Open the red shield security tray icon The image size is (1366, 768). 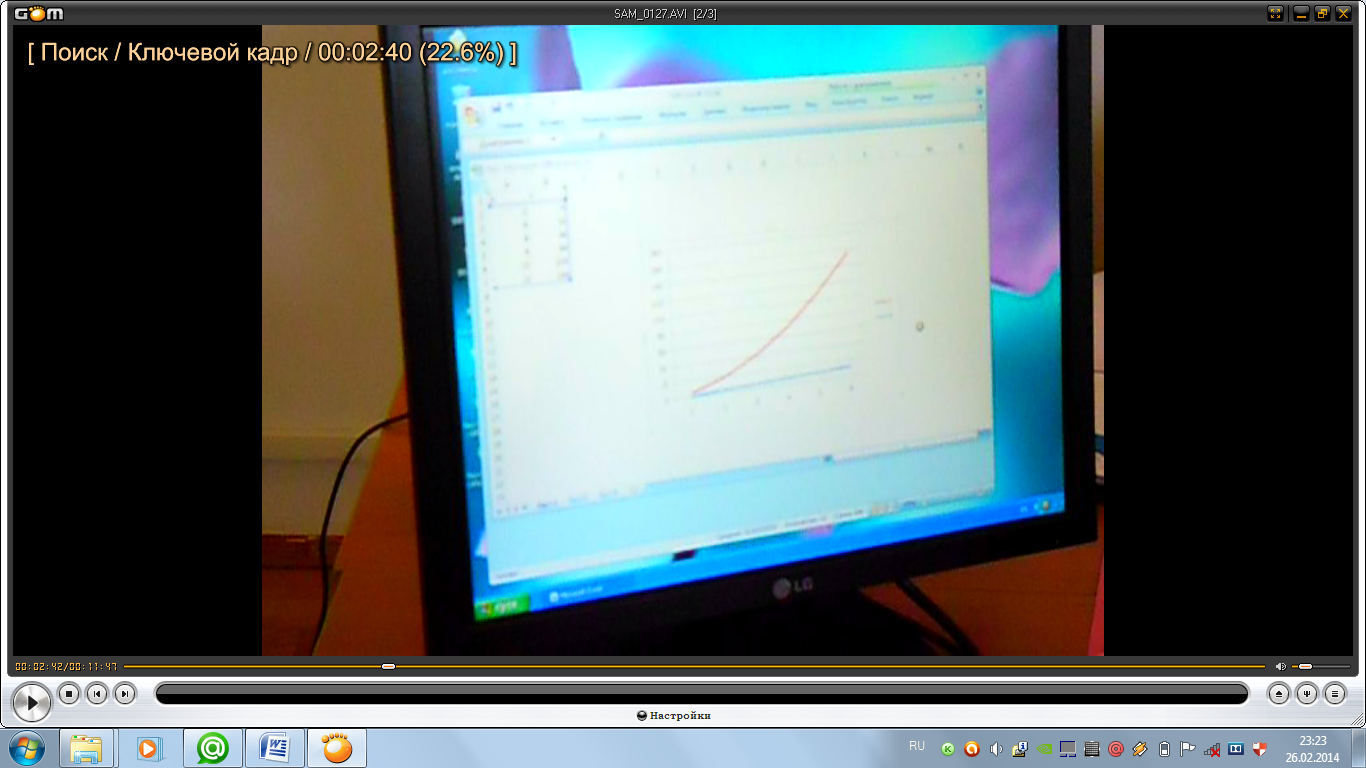[x=1260, y=748]
